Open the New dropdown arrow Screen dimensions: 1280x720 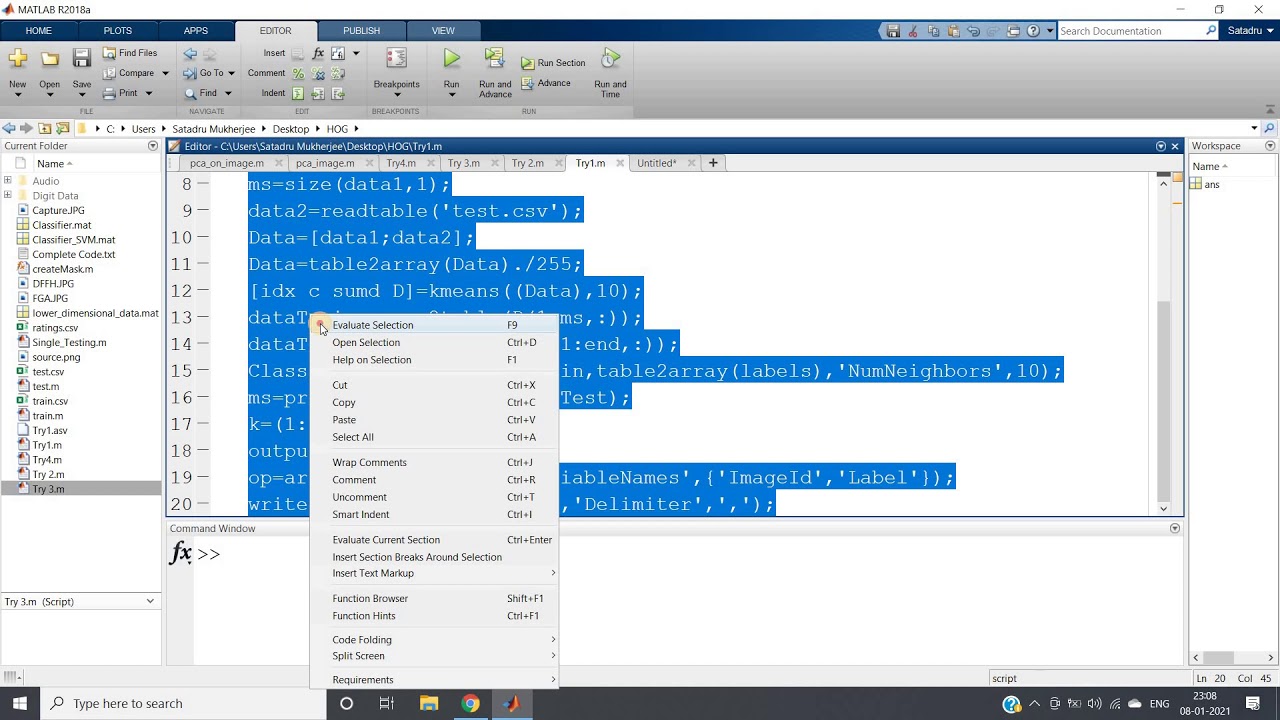pos(18,95)
